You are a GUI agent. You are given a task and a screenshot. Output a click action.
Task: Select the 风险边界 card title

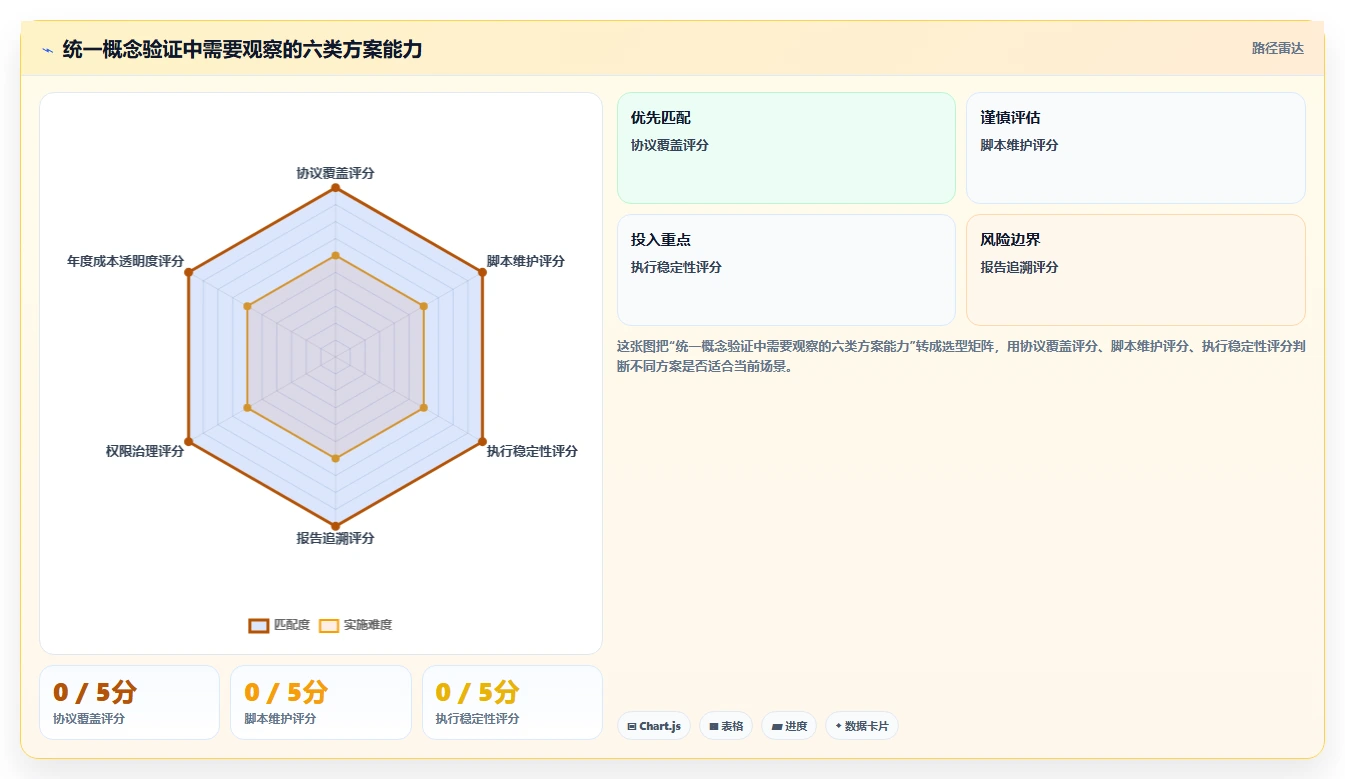tap(1010, 240)
